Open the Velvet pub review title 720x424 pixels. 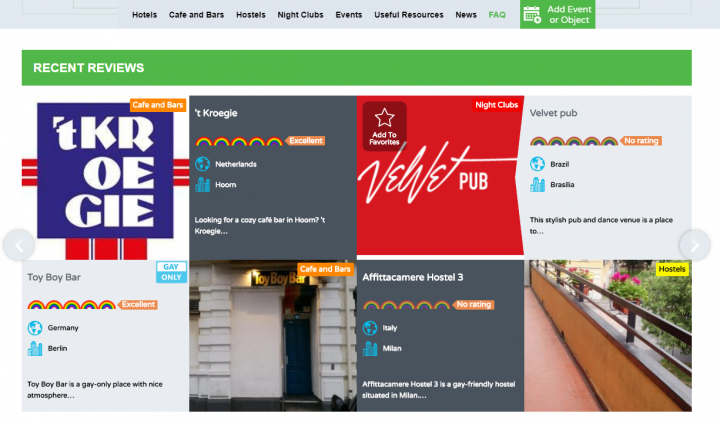click(553, 113)
